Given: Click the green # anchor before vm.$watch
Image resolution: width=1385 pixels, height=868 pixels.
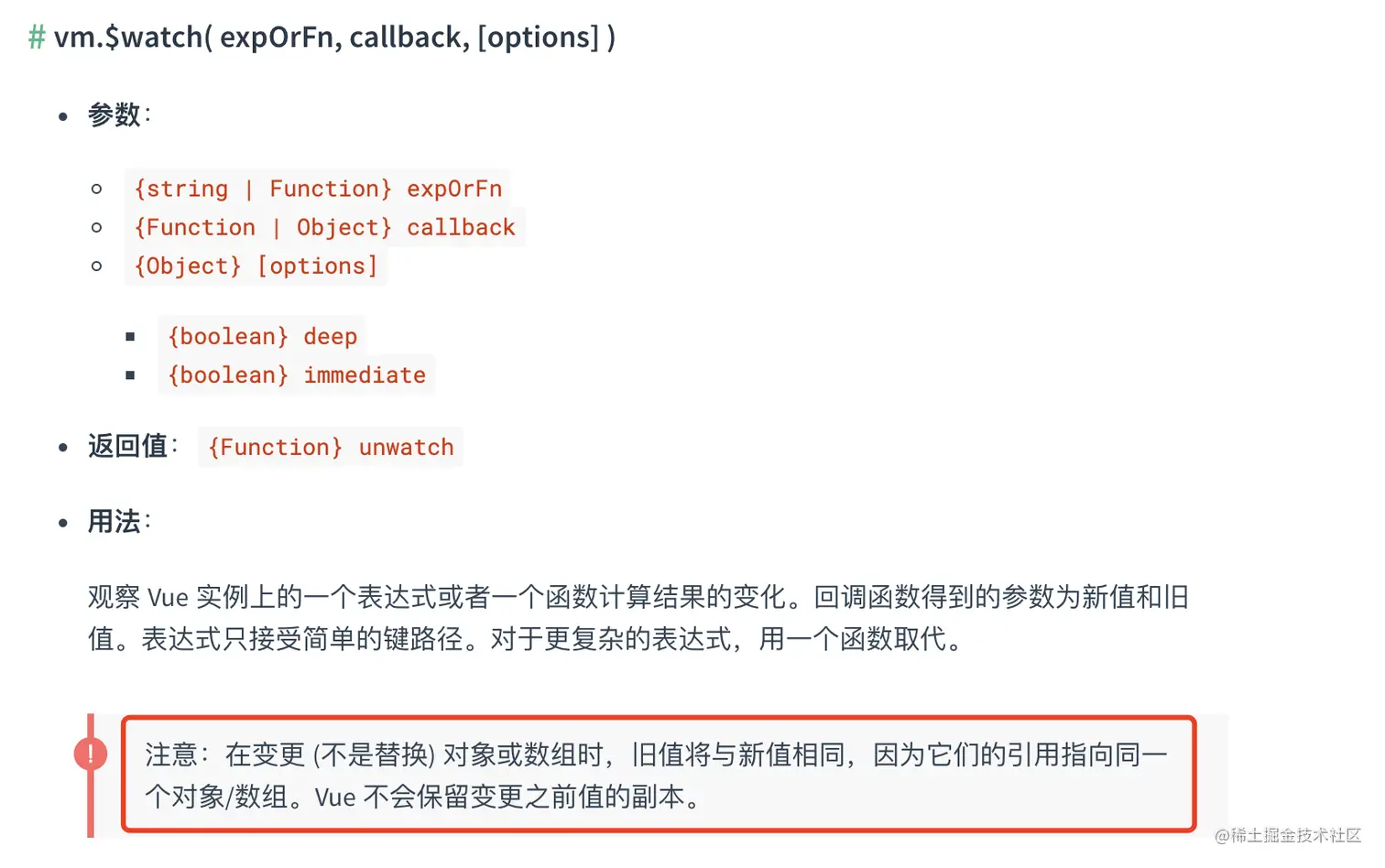Looking at the screenshot, I should point(37,38).
